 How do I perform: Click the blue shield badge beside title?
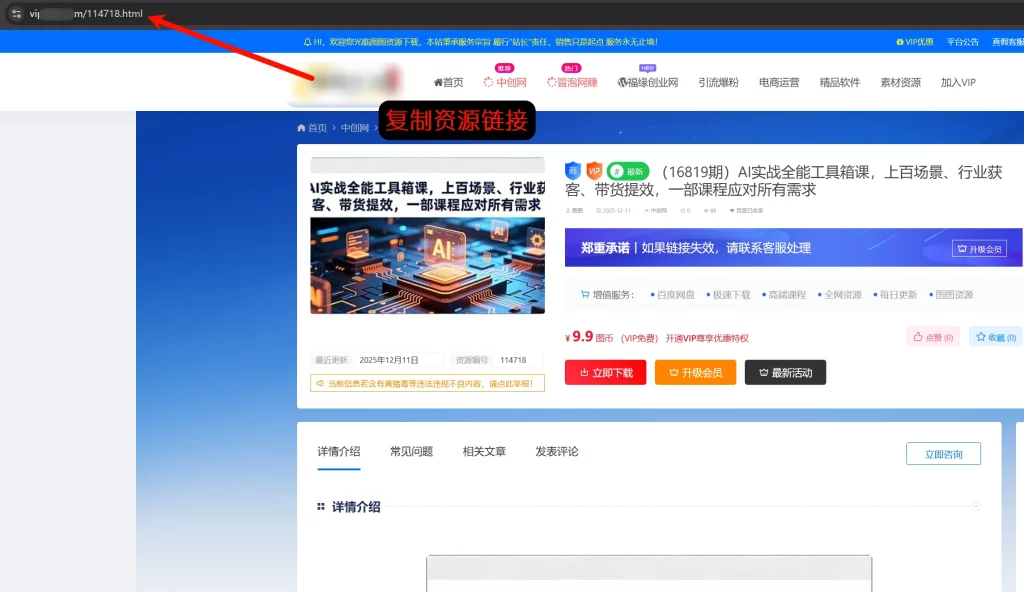pos(573,171)
